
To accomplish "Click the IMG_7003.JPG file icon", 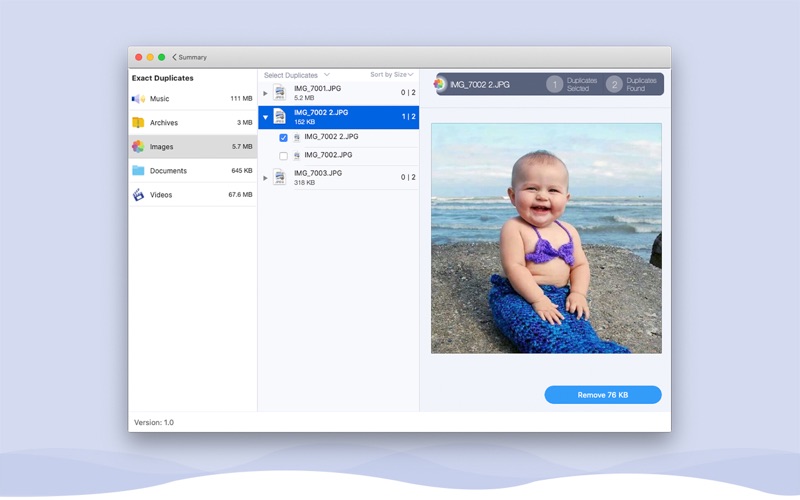I will [x=280, y=178].
